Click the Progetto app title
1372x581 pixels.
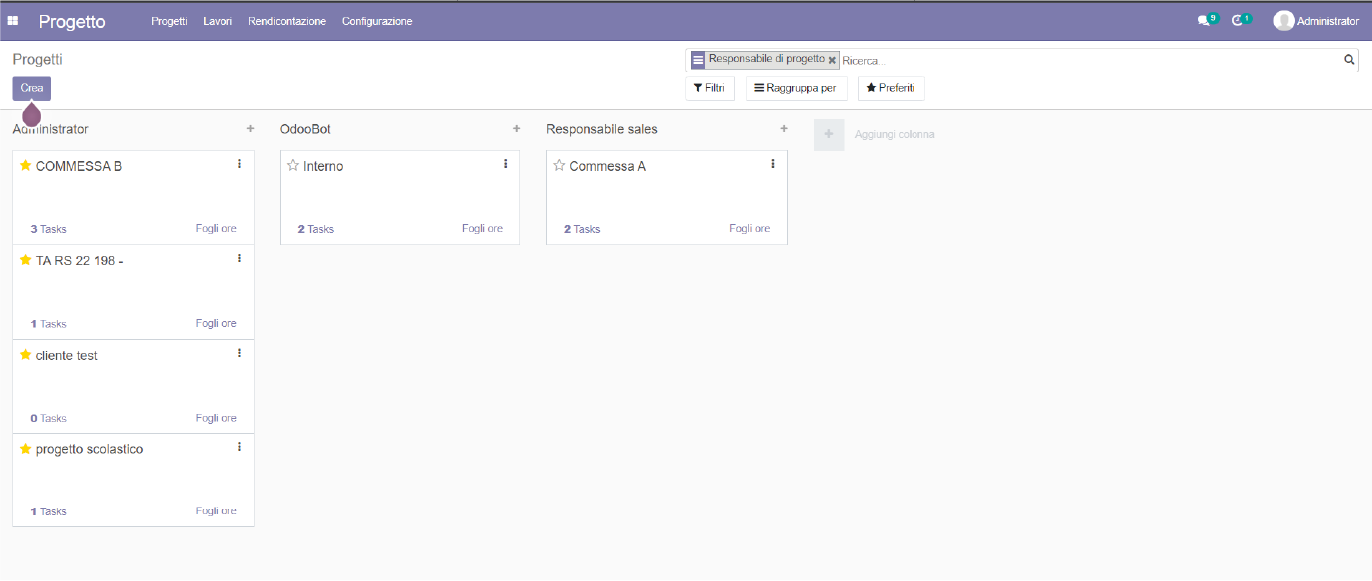coord(72,21)
